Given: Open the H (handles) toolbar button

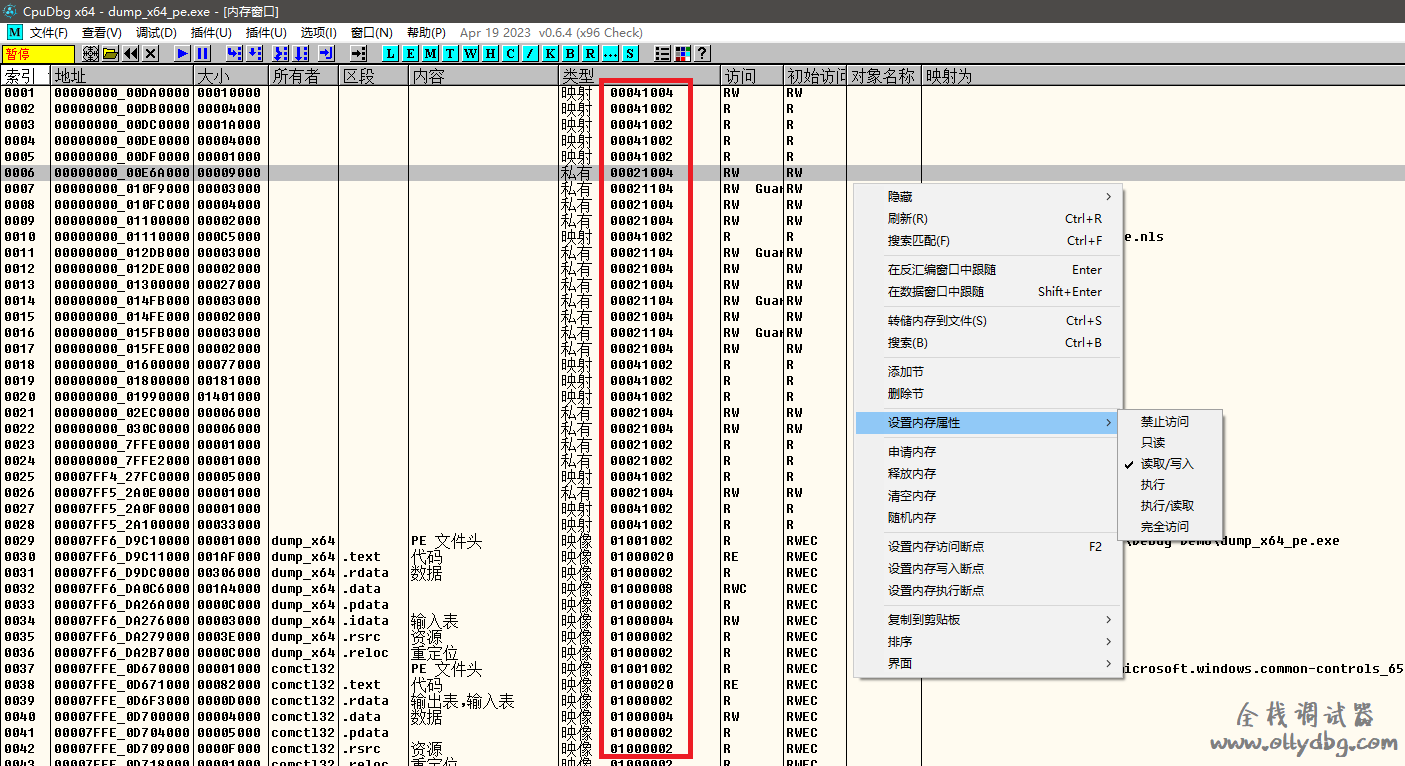Looking at the screenshot, I should [490, 53].
